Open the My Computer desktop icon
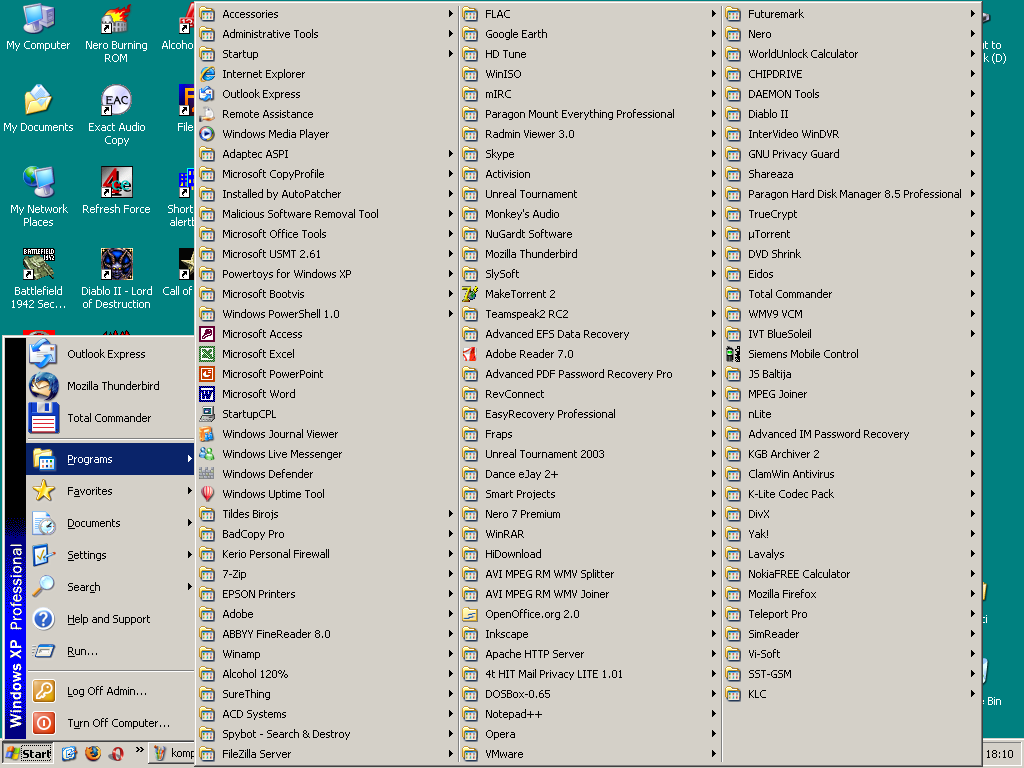The height and width of the screenshot is (768, 1024). [38, 27]
